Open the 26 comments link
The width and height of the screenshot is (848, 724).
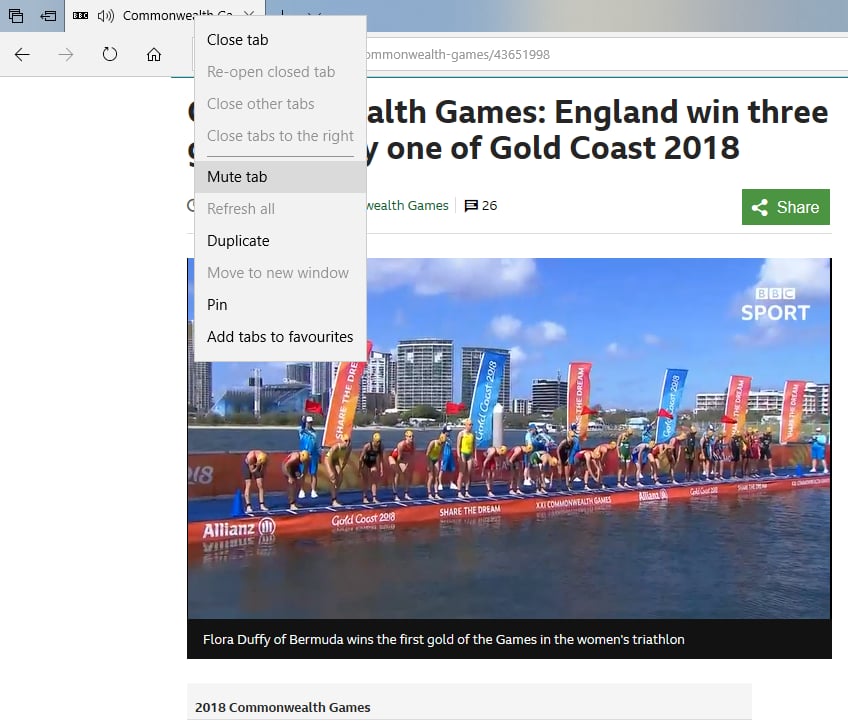point(481,205)
